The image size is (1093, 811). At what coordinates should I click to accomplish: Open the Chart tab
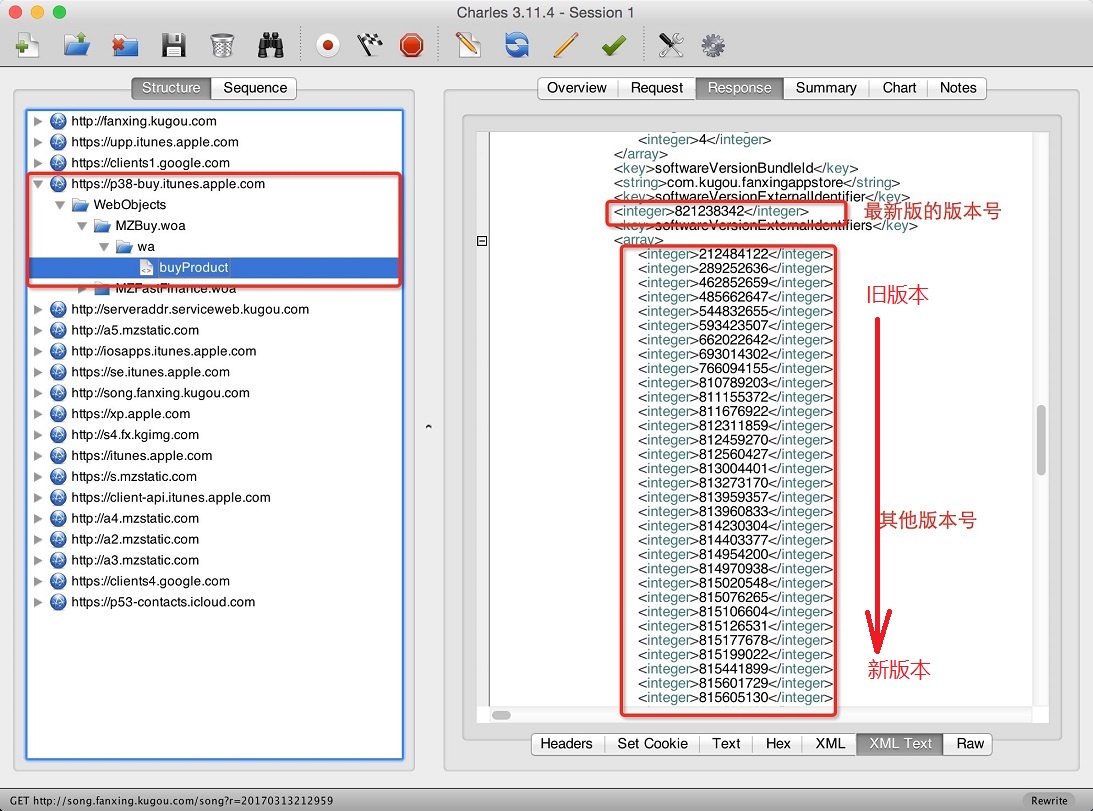coord(899,88)
